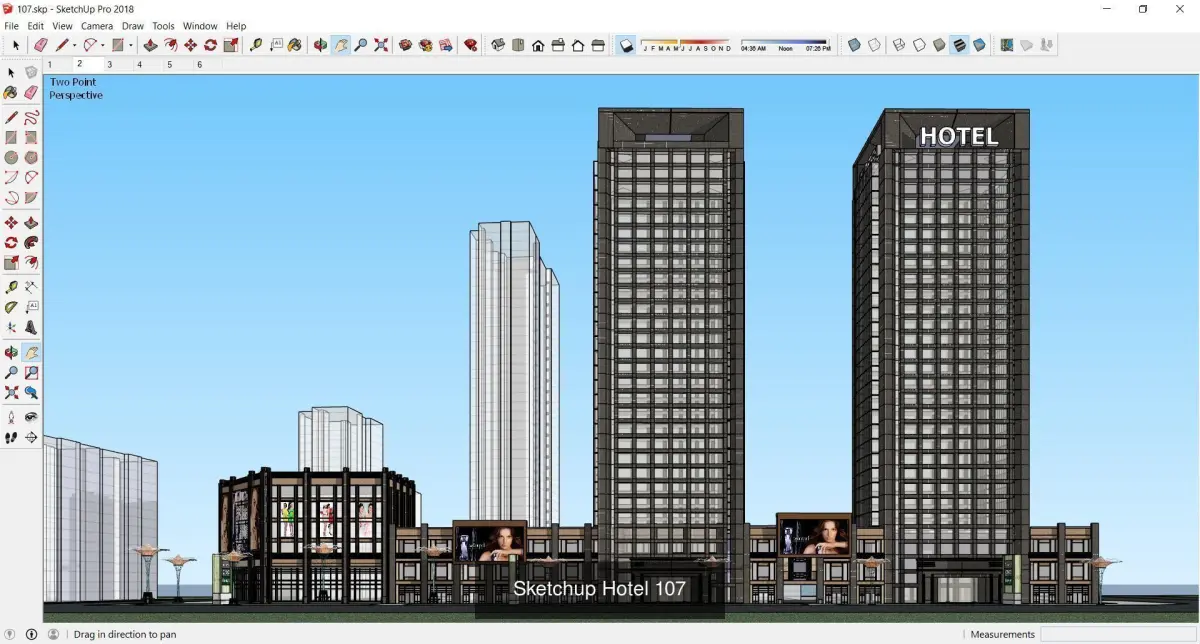The image size is (1200, 644).
Task: Switch to Top standard view
Action: (x=518, y=45)
